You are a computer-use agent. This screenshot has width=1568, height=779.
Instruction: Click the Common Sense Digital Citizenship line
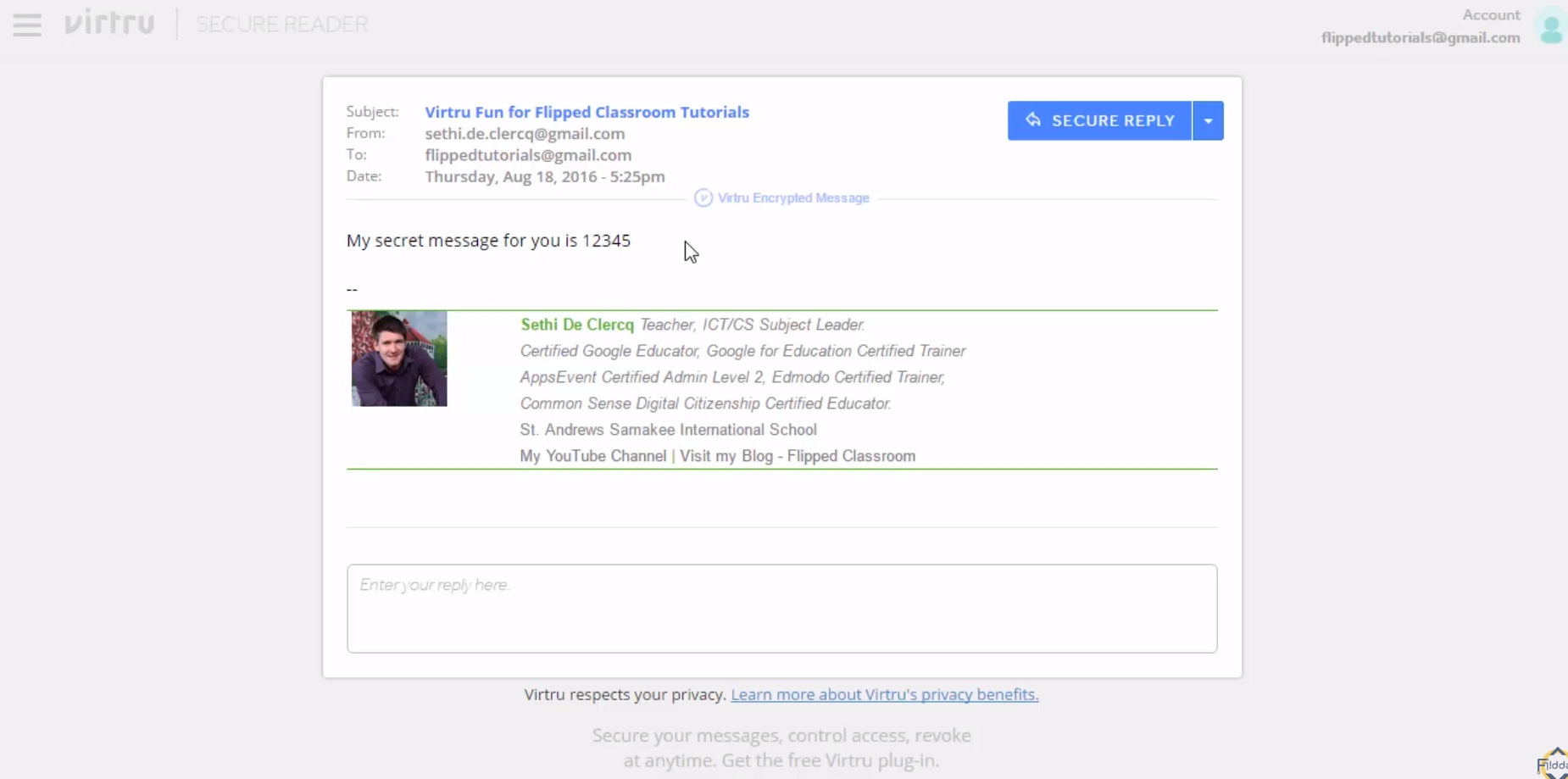pos(705,403)
